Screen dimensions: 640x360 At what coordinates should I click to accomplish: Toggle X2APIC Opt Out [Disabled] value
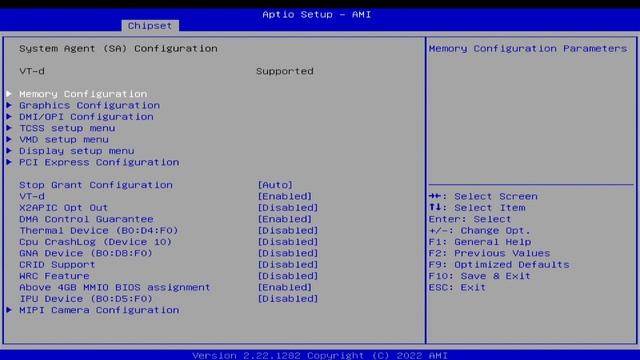(288, 208)
